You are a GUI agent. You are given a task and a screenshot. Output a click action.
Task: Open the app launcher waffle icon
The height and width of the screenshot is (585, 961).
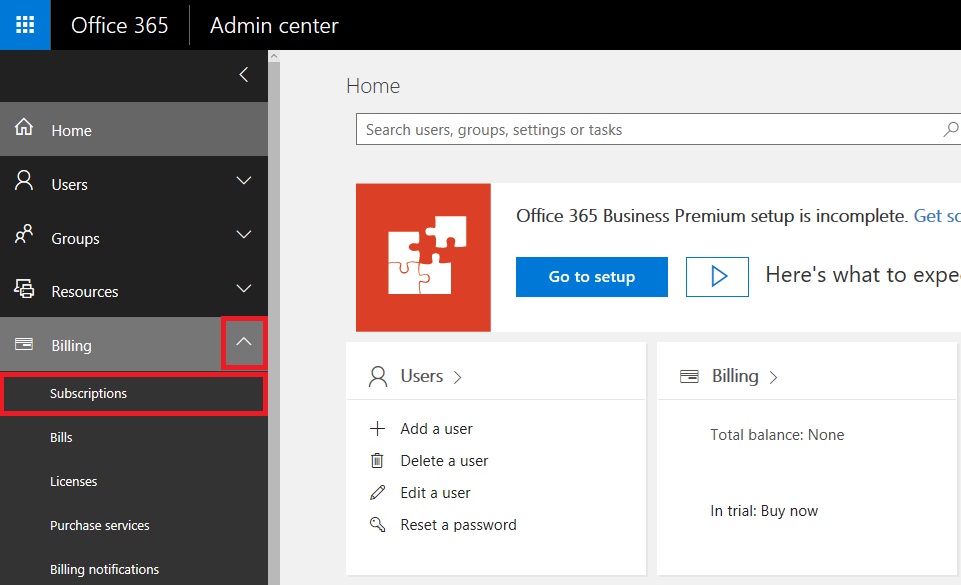coord(25,25)
